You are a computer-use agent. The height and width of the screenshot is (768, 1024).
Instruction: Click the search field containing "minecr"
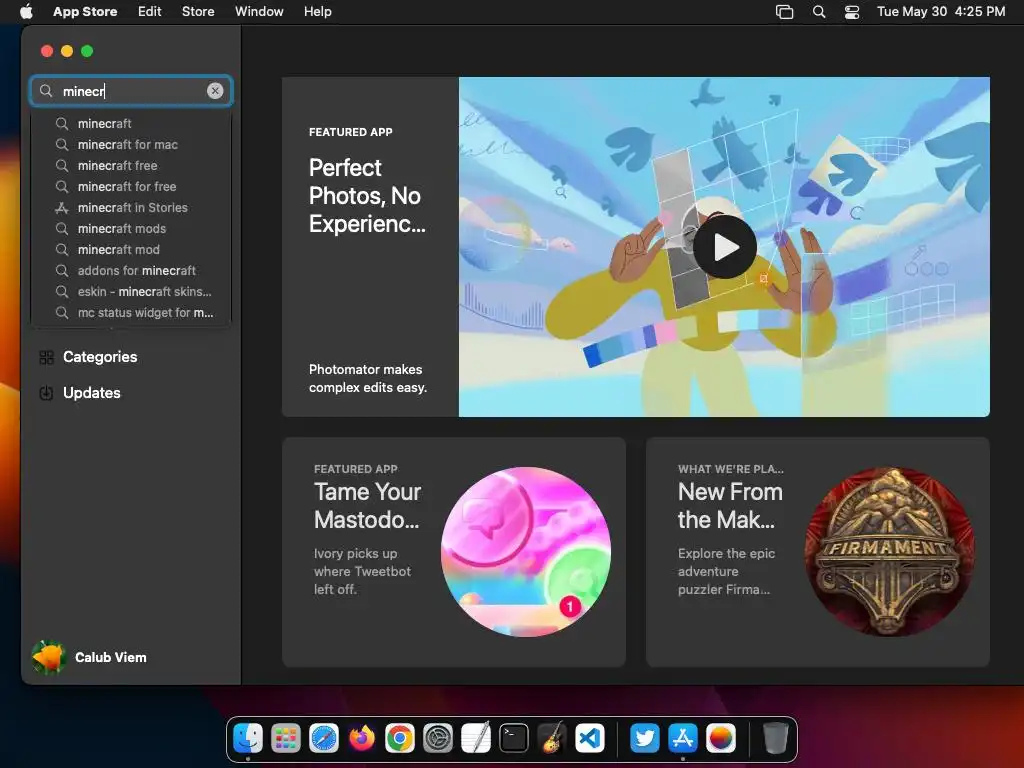click(131, 91)
